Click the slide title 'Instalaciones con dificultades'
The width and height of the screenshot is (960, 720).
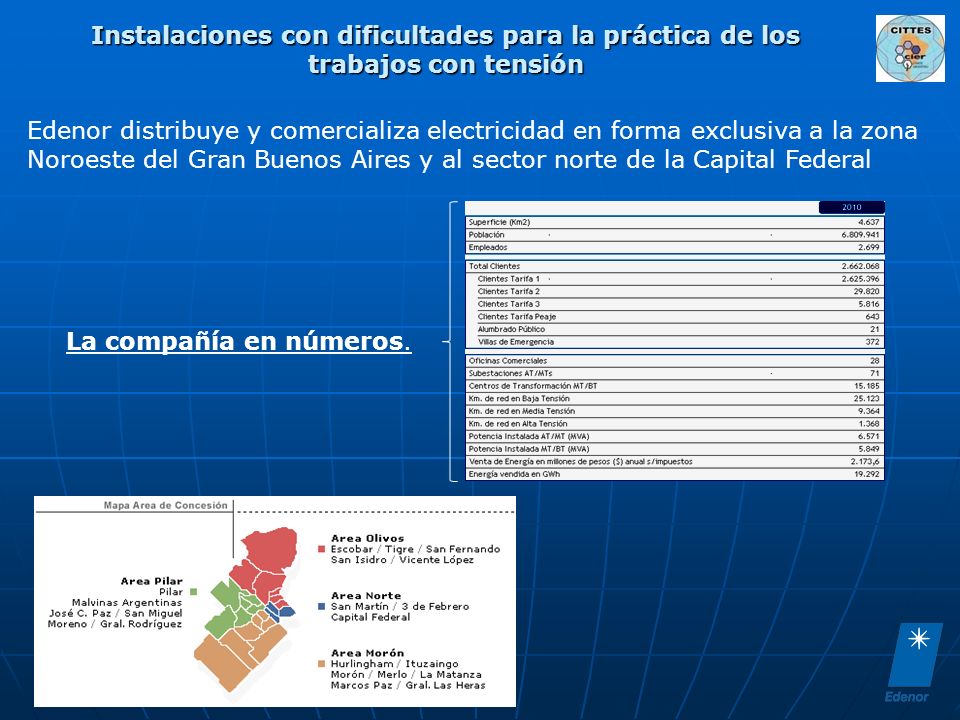click(x=446, y=50)
